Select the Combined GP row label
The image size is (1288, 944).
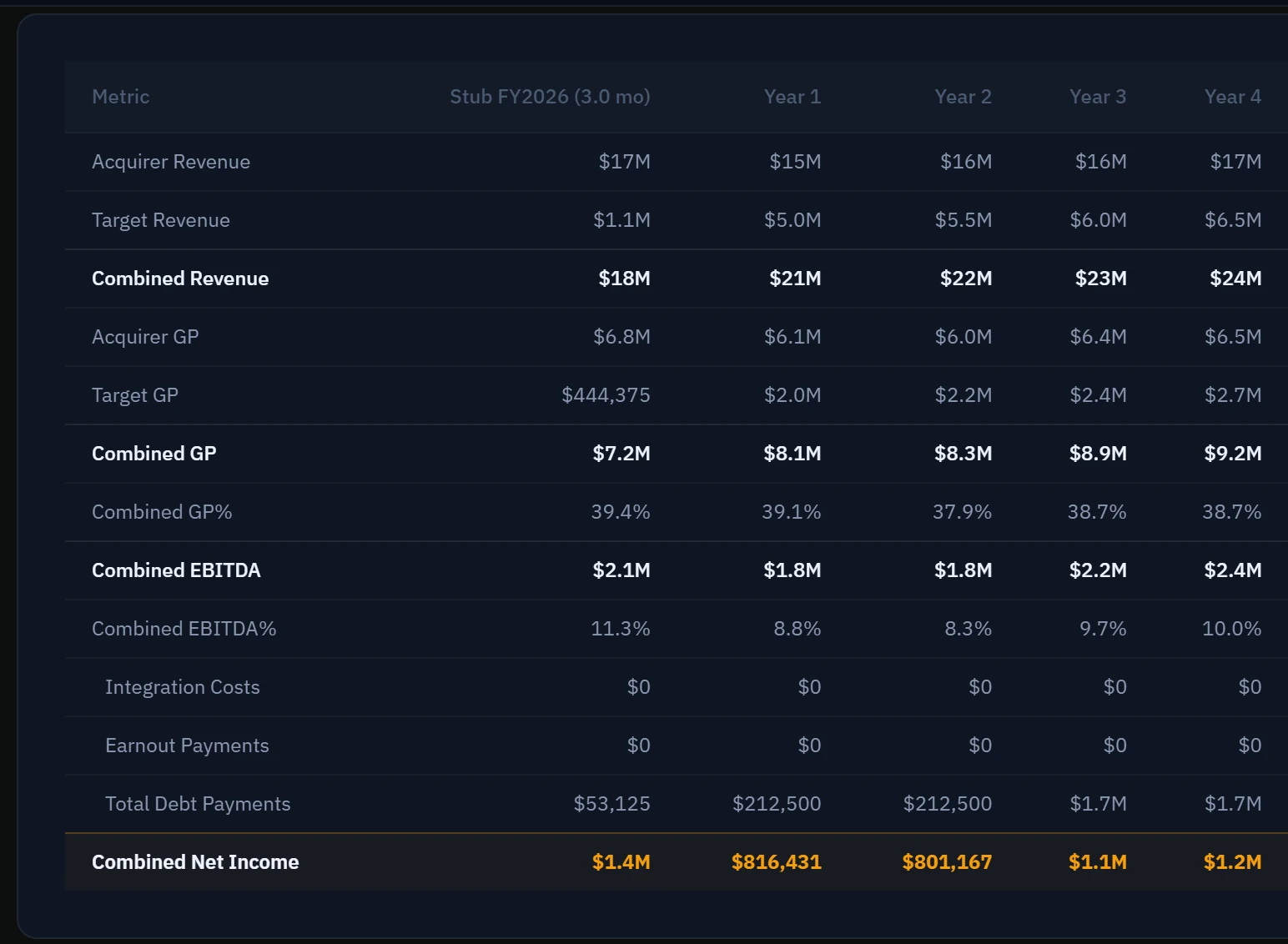click(154, 454)
